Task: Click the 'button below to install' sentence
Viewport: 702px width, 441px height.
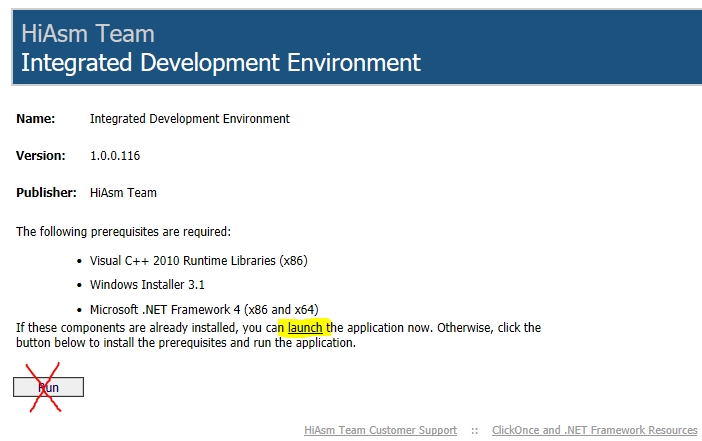Action: tap(186, 343)
